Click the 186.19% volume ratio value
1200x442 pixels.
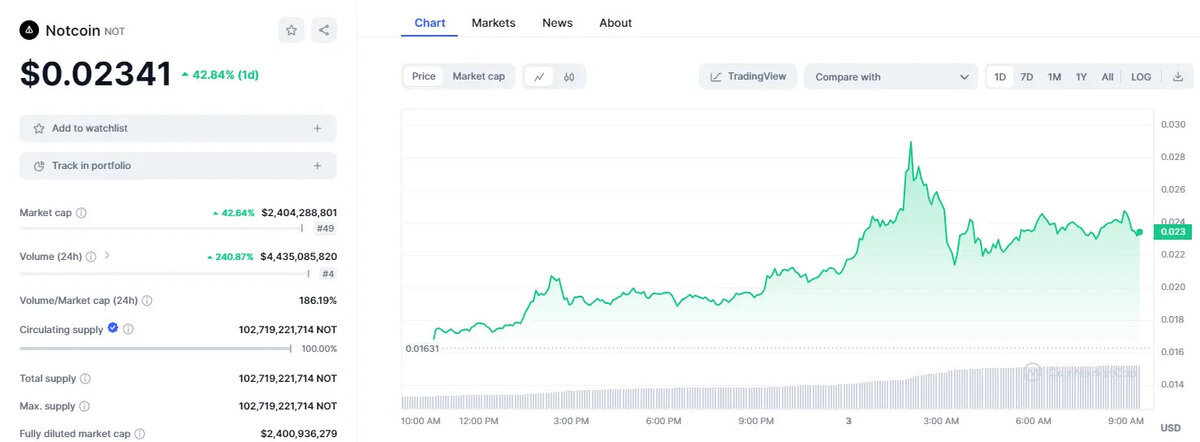tap(316, 300)
